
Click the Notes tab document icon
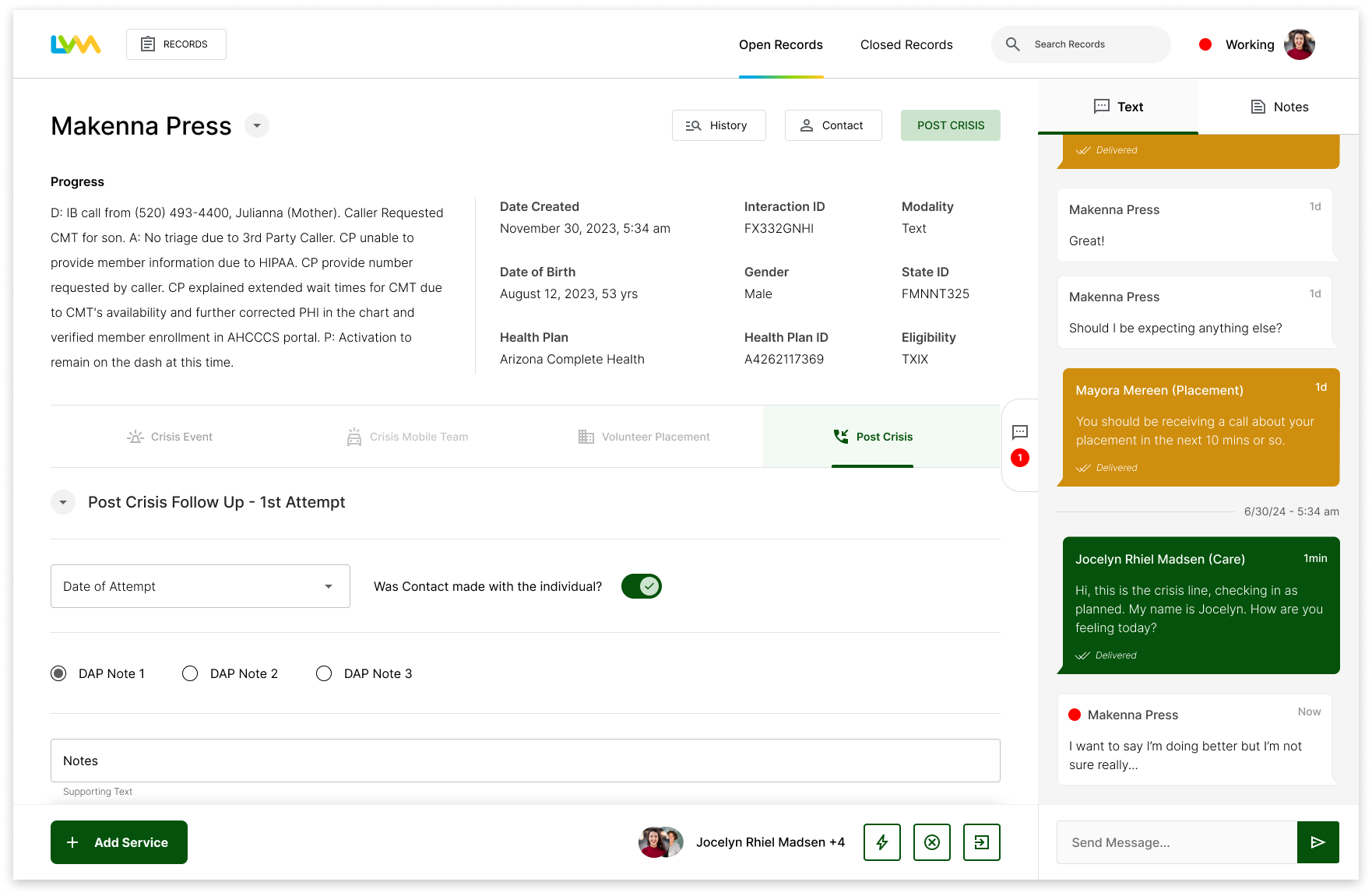tap(1258, 107)
